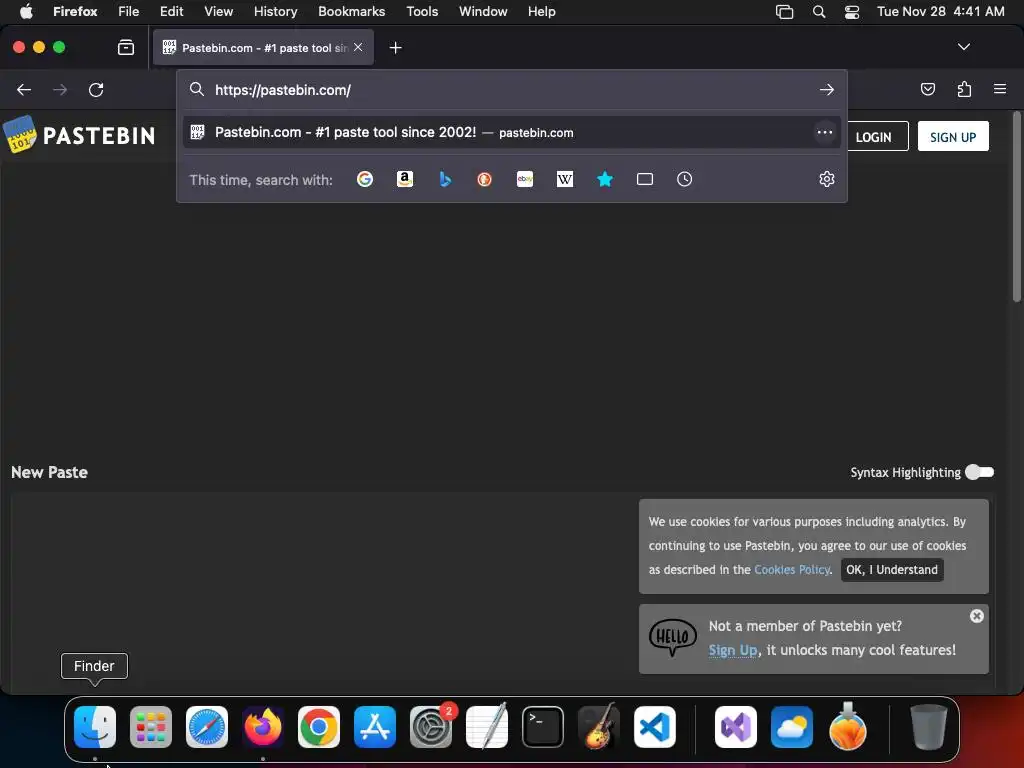Save page to Pocket

pos(927,89)
